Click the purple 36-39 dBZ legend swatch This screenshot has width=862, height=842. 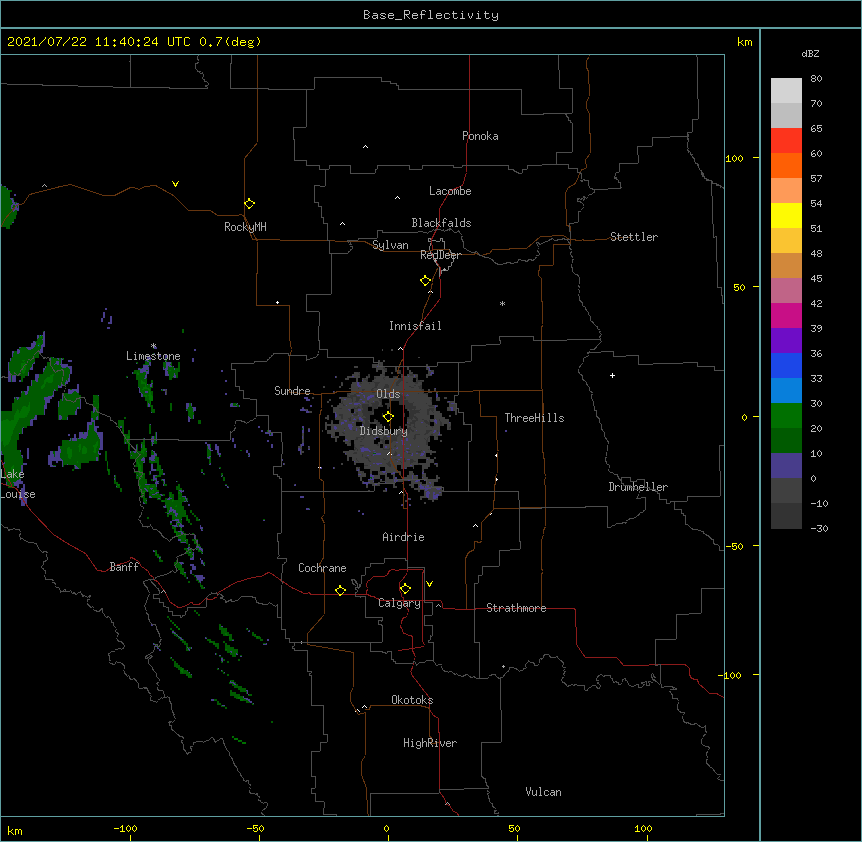786,341
